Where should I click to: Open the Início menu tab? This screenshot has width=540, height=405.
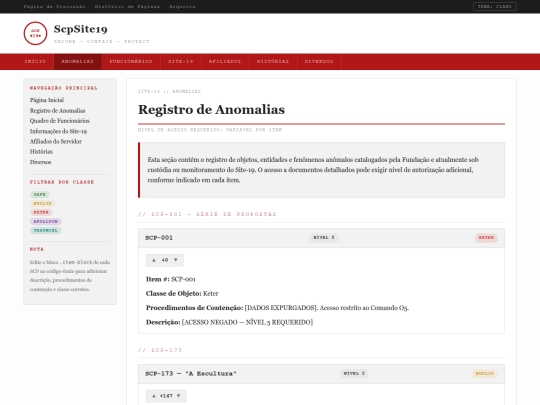click(35, 62)
